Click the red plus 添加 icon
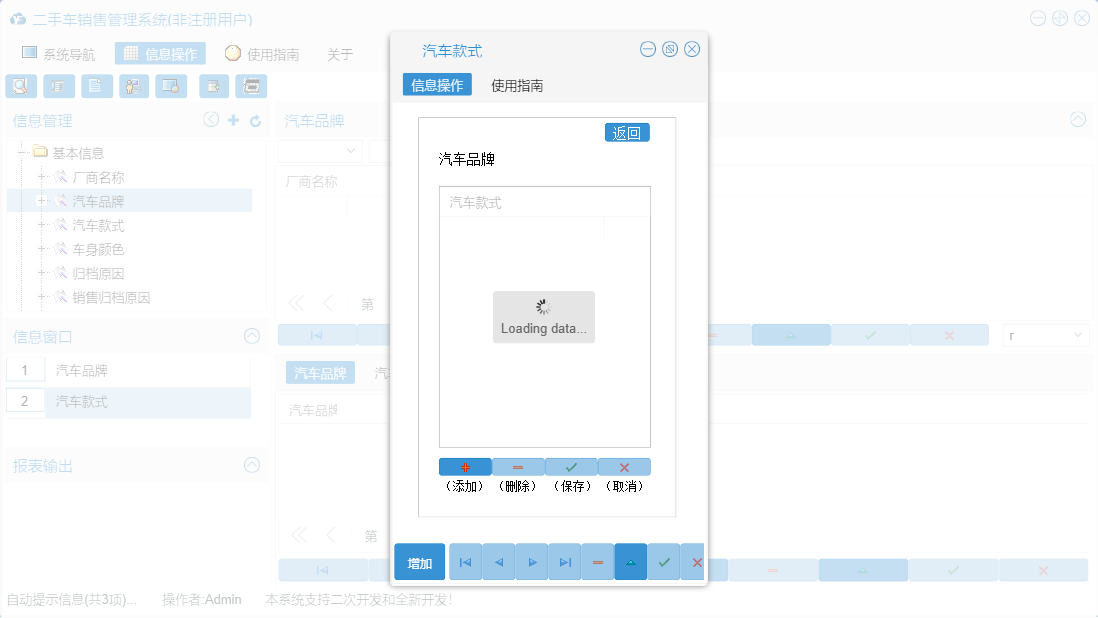The height and width of the screenshot is (618, 1098). pyautogui.click(x=463, y=466)
